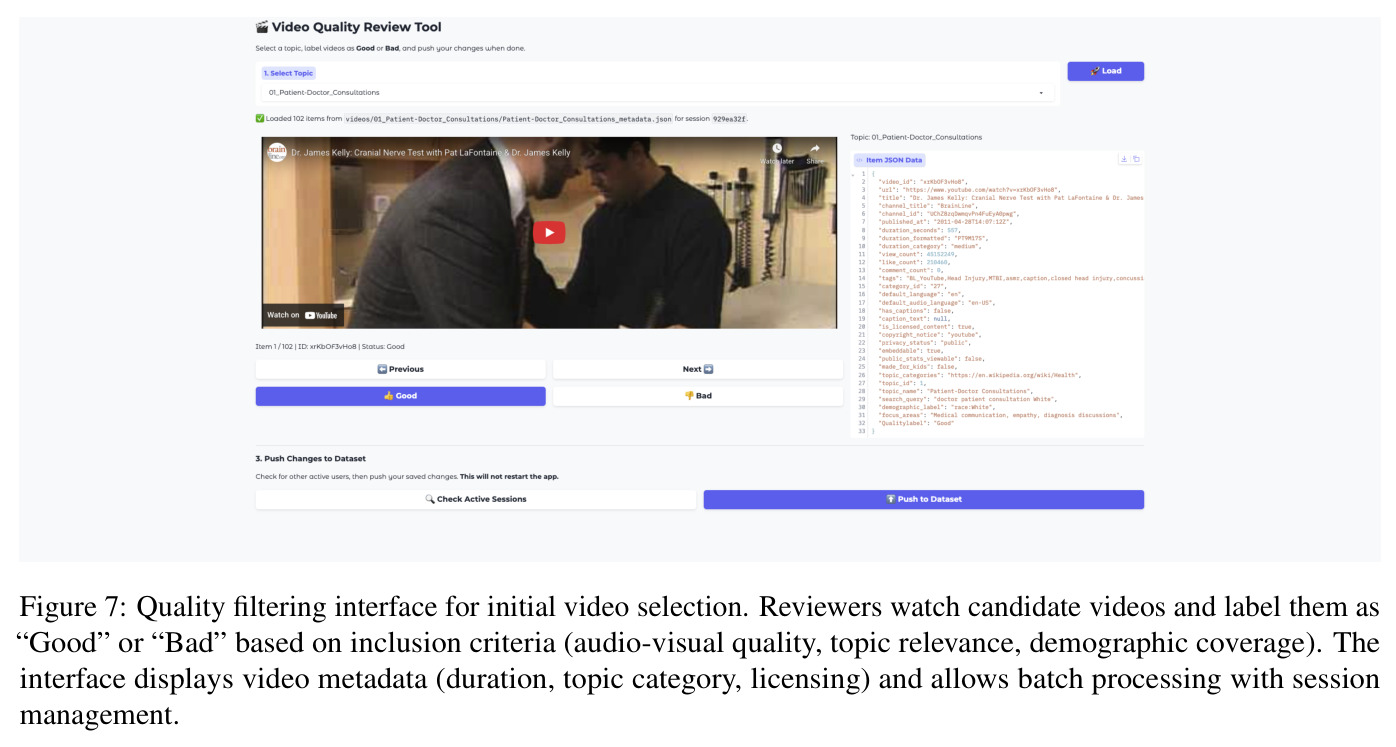Image resolution: width=1396 pixels, height=747 pixels.
Task: Click Check Active Sessions
Action: pos(476,499)
